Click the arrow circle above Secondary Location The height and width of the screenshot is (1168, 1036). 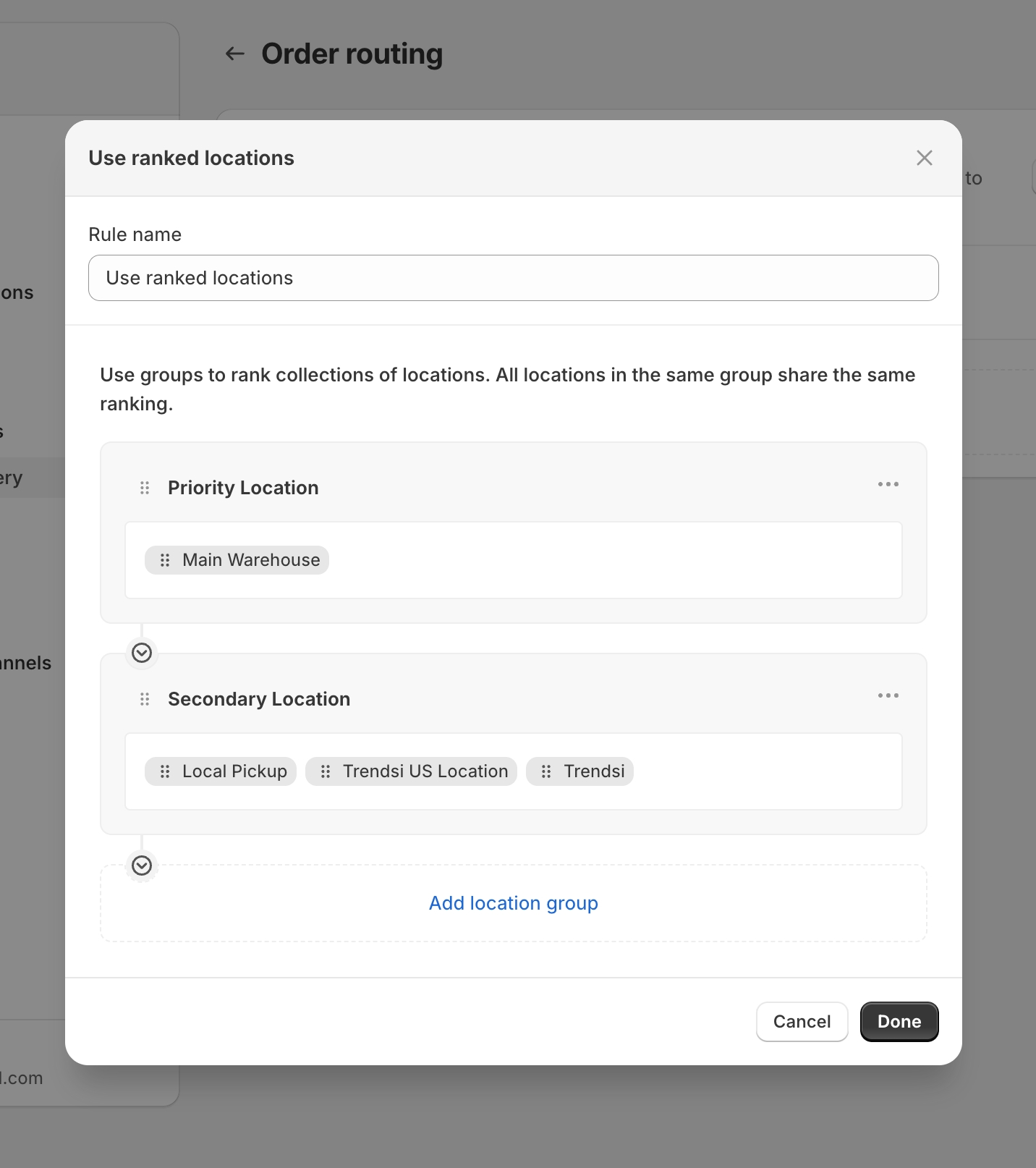(142, 653)
